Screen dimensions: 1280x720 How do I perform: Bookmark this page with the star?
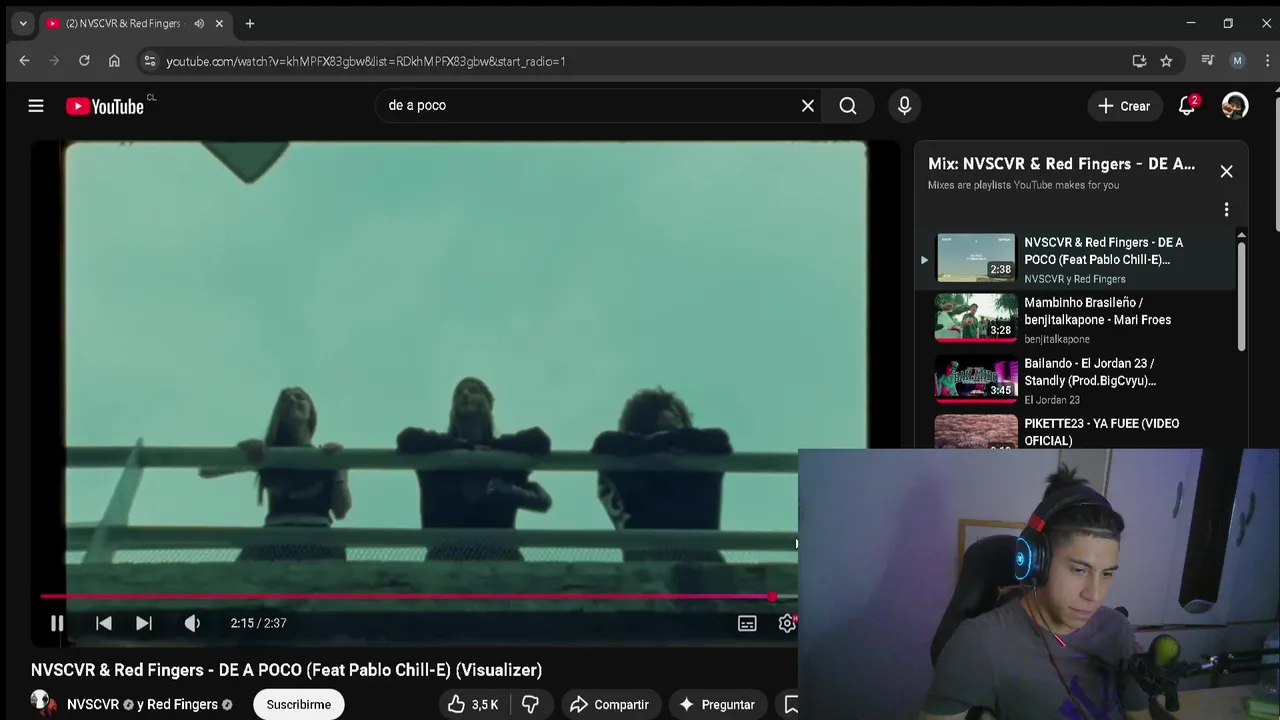tap(1166, 61)
